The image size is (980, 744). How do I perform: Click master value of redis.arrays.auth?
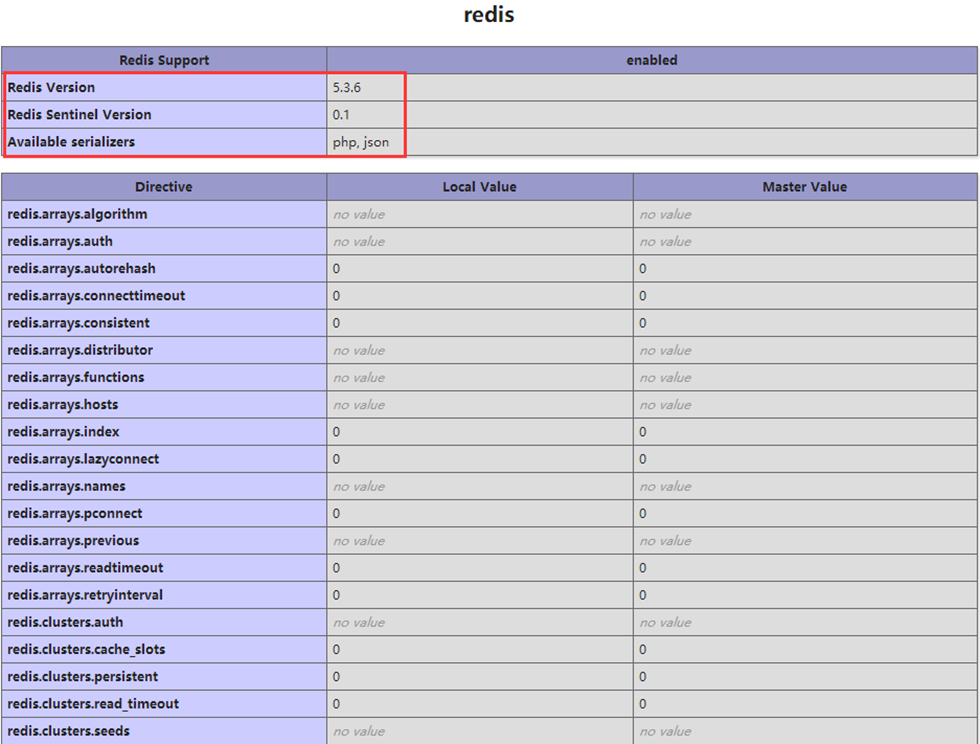[x=665, y=241]
